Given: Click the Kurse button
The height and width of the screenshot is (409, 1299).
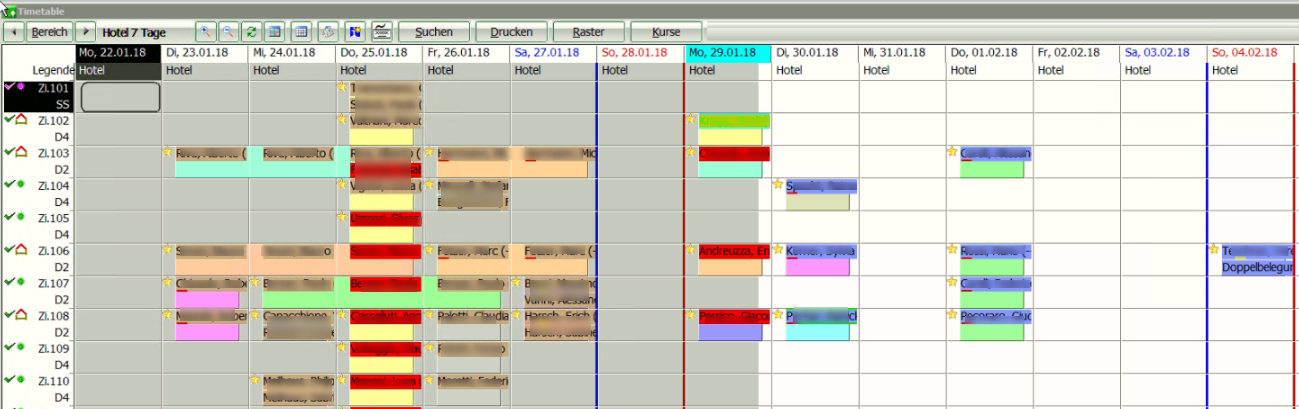Looking at the screenshot, I should [666, 32].
